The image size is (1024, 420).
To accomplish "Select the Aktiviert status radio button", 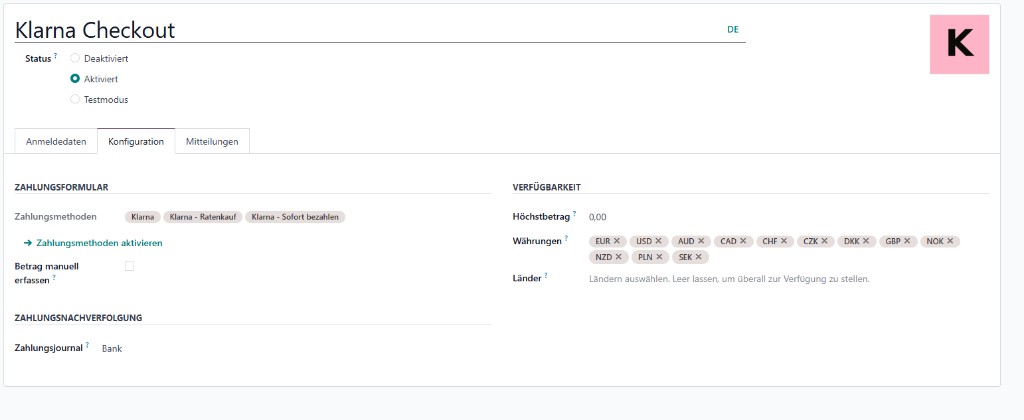I will pyautogui.click(x=75, y=79).
